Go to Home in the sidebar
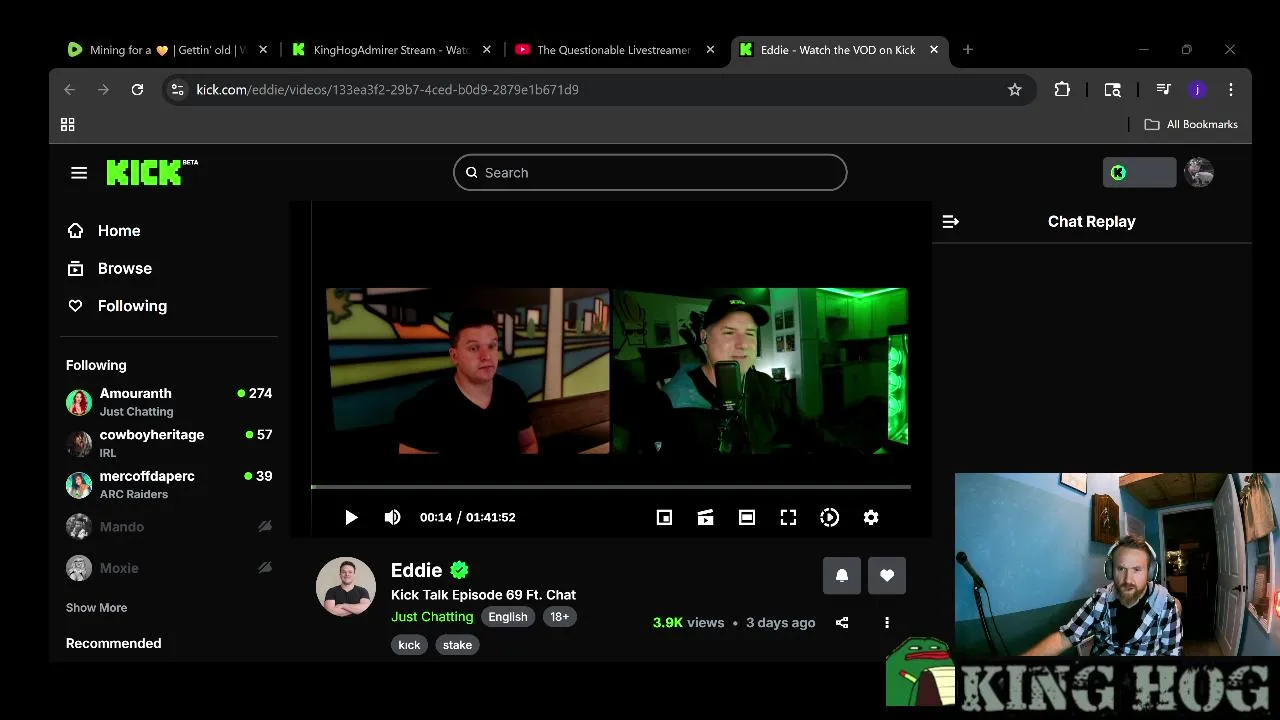The image size is (1280, 720). (104, 231)
